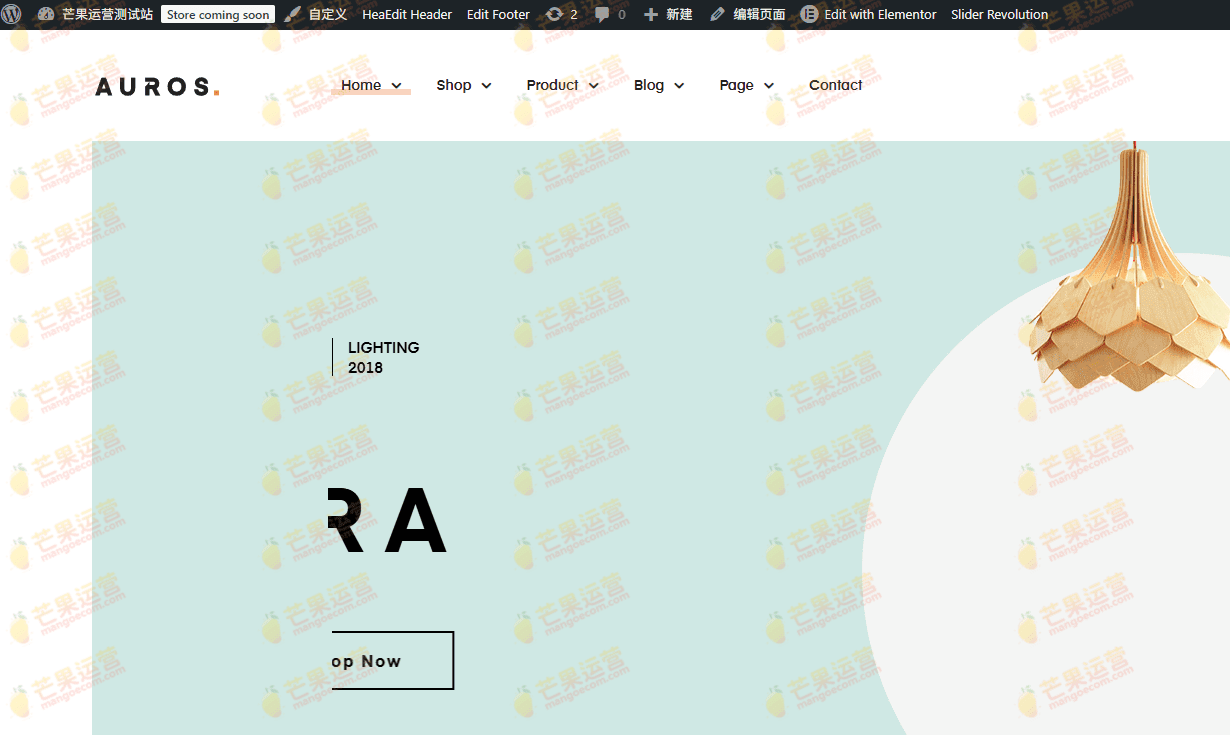The image size is (1230, 735).
Task: Click the paintbrush Customize icon
Action: pyautogui.click(x=292, y=14)
